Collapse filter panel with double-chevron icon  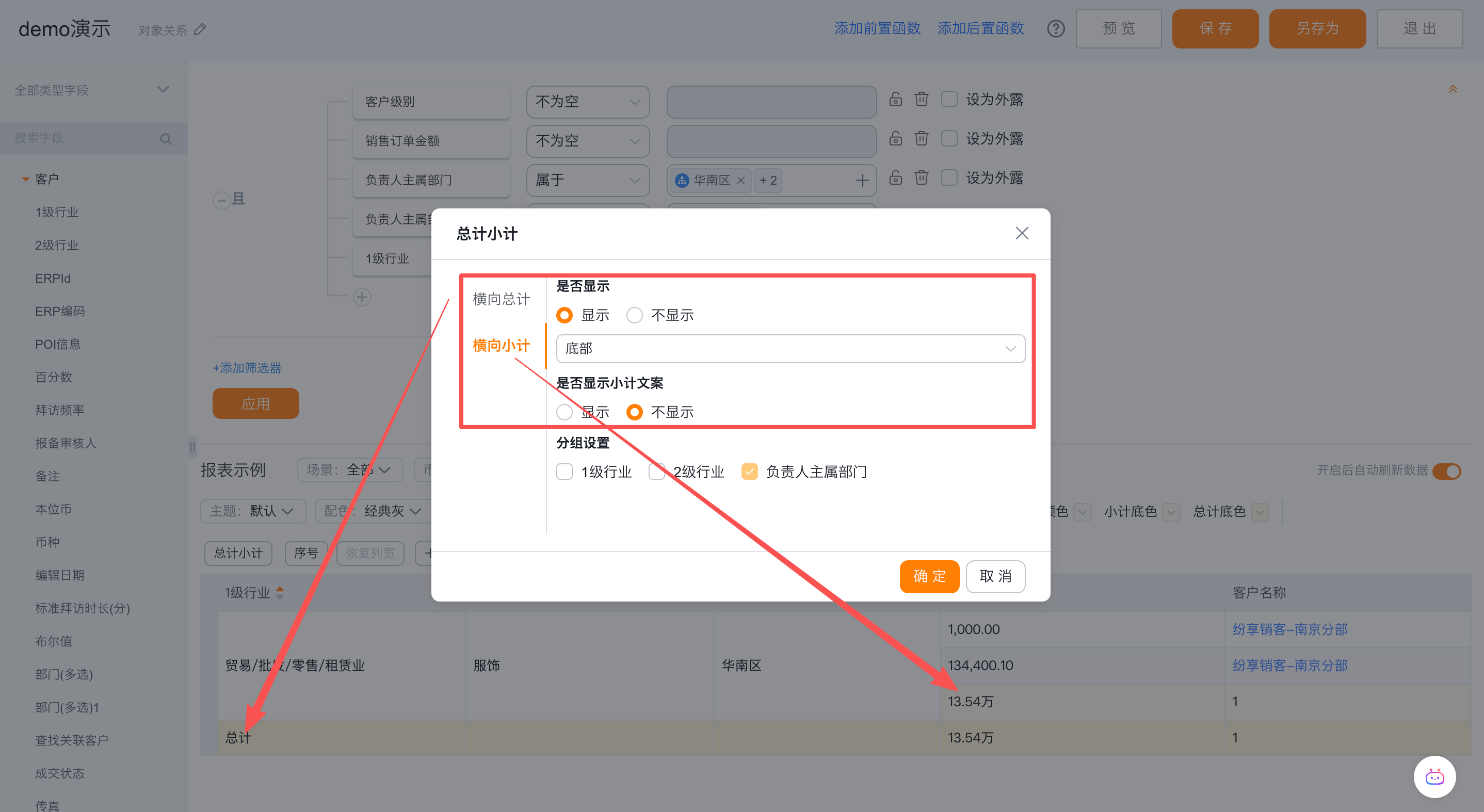(x=1453, y=89)
